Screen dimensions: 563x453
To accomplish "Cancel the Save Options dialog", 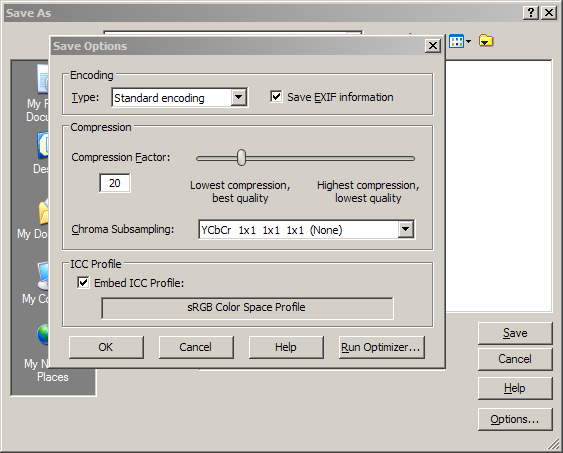I will (x=196, y=347).
